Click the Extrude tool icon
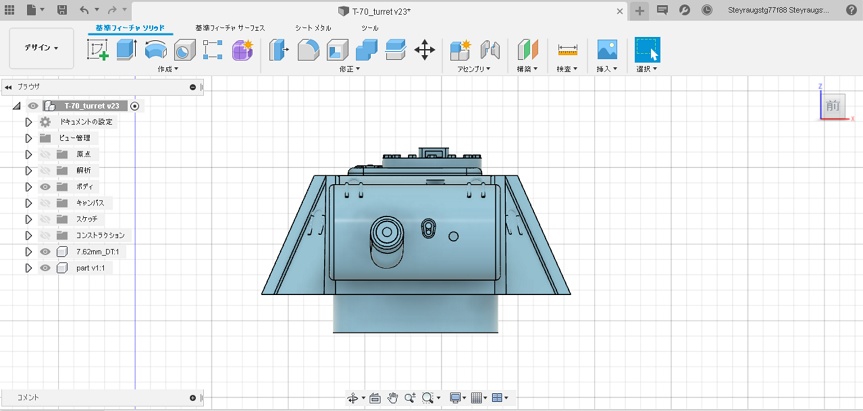 click(x=126, y=50)
